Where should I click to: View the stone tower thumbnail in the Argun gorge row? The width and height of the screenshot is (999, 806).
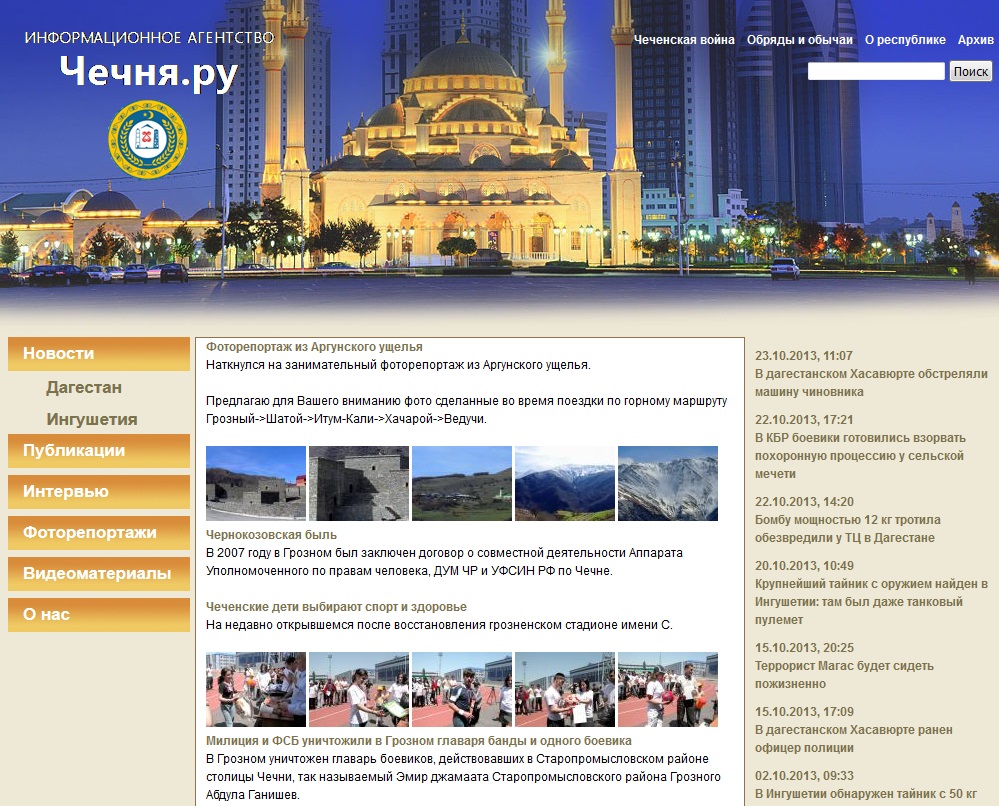[x=359, y=483]
